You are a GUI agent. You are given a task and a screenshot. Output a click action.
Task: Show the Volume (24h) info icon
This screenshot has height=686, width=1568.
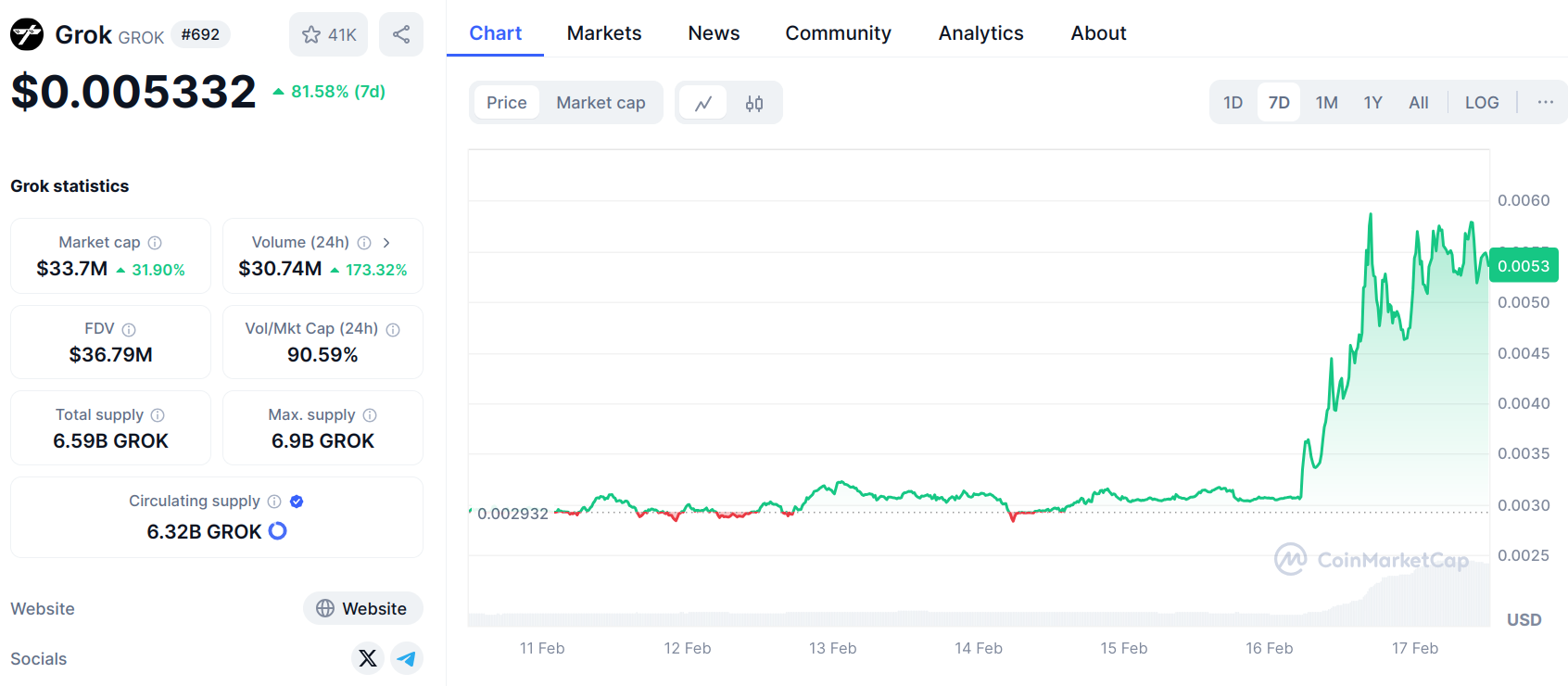364,243
